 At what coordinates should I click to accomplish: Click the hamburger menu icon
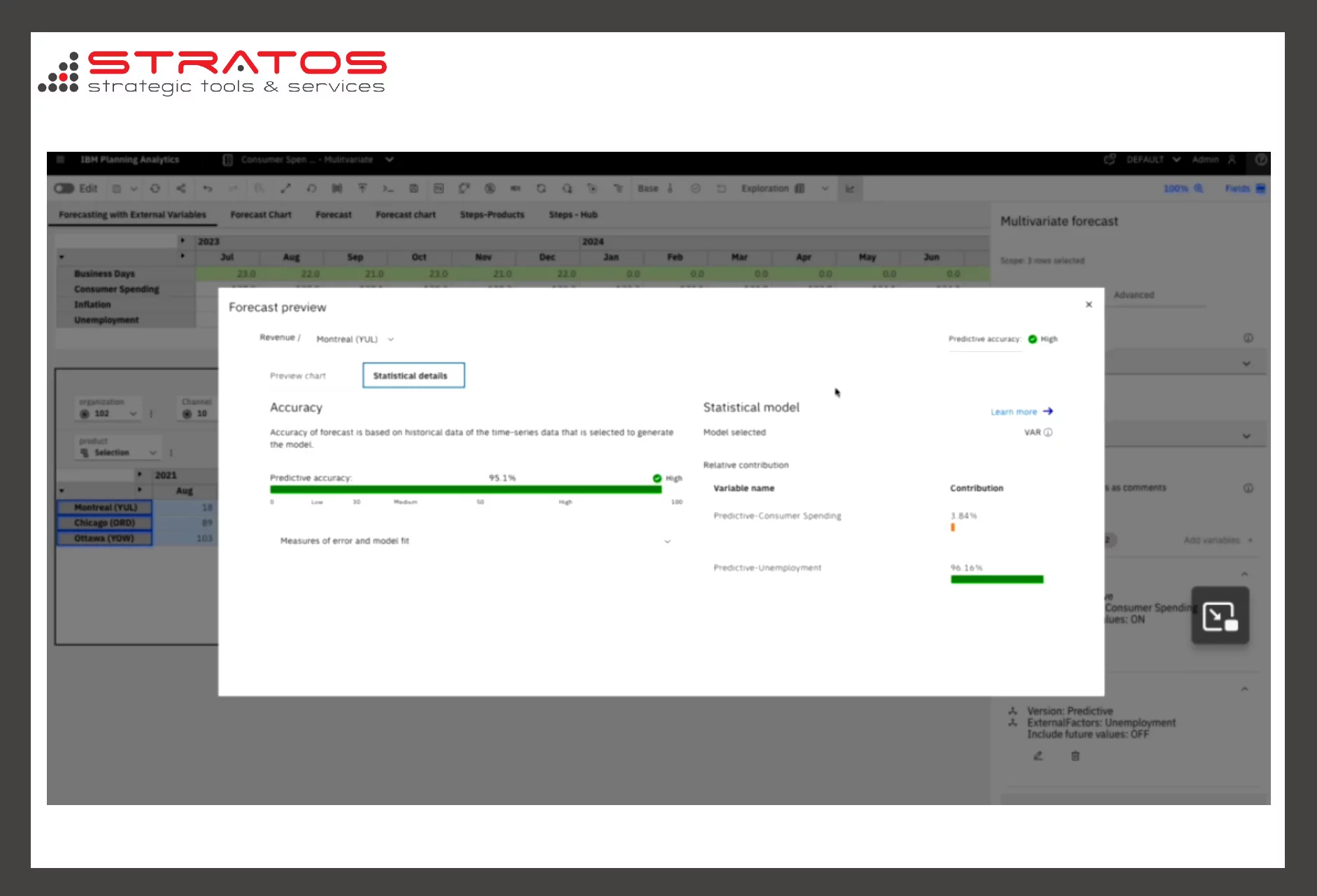(x=61, y=159)
